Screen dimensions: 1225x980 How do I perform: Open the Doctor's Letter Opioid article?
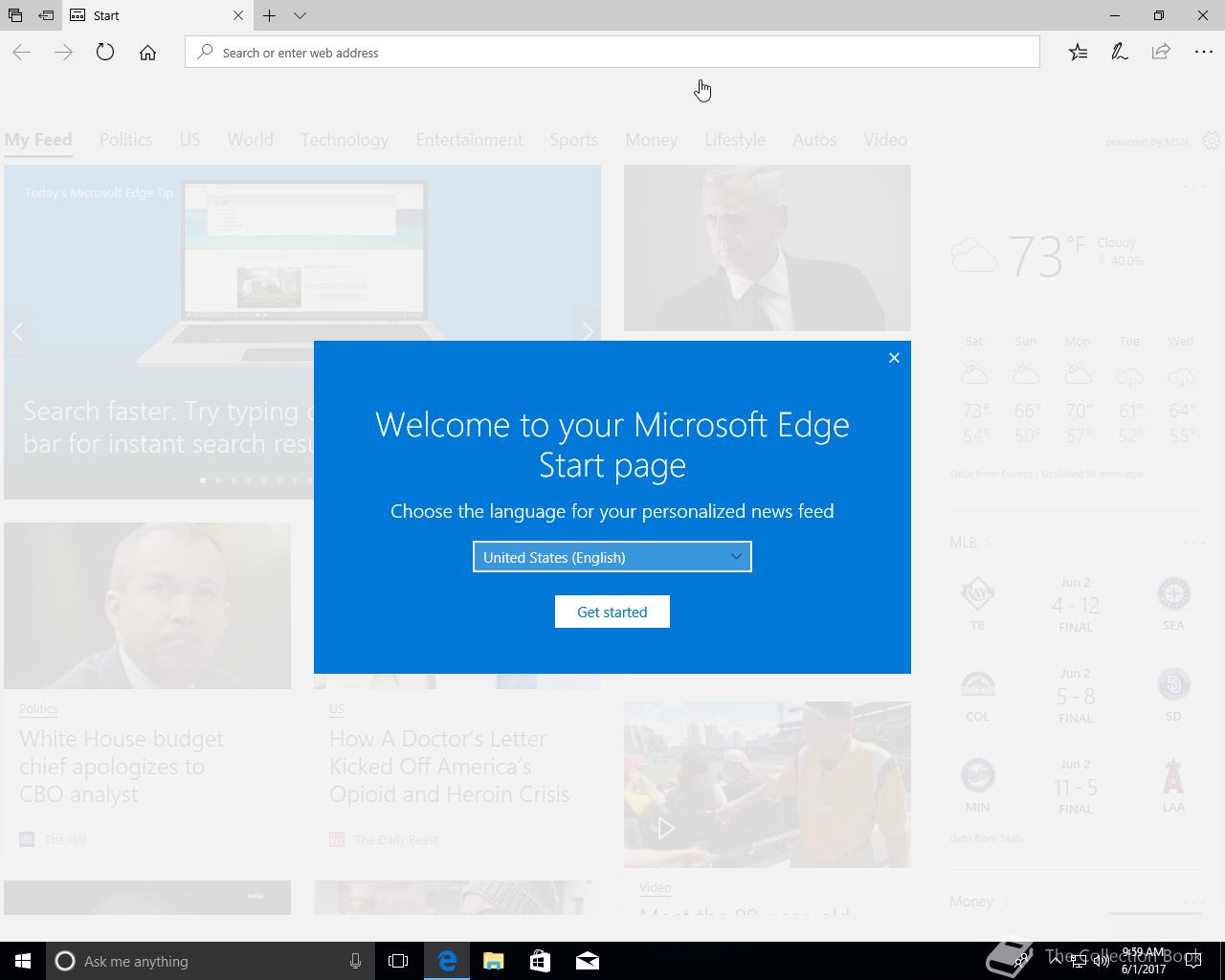pos(450,767)
